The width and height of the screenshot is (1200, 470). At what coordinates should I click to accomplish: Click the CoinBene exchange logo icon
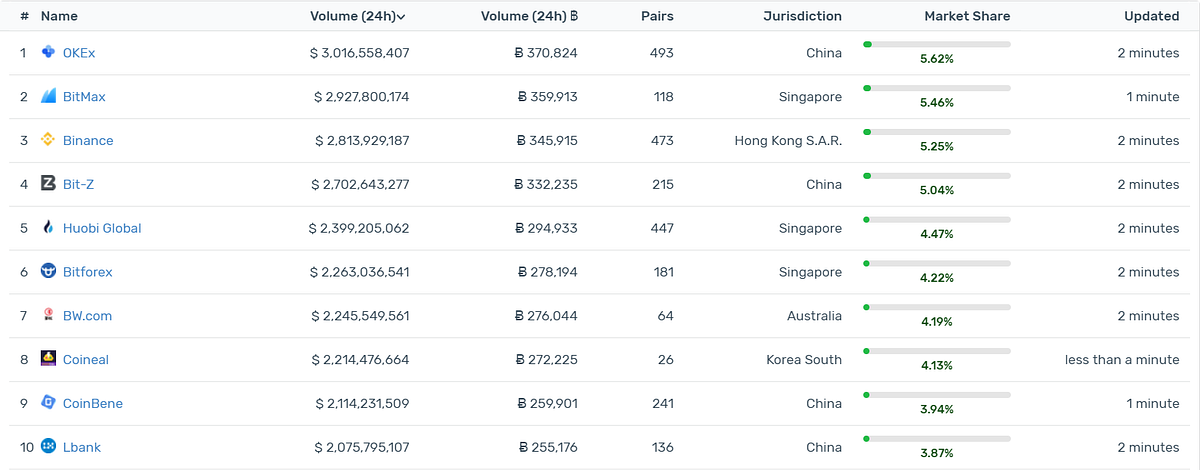(48, 403)
